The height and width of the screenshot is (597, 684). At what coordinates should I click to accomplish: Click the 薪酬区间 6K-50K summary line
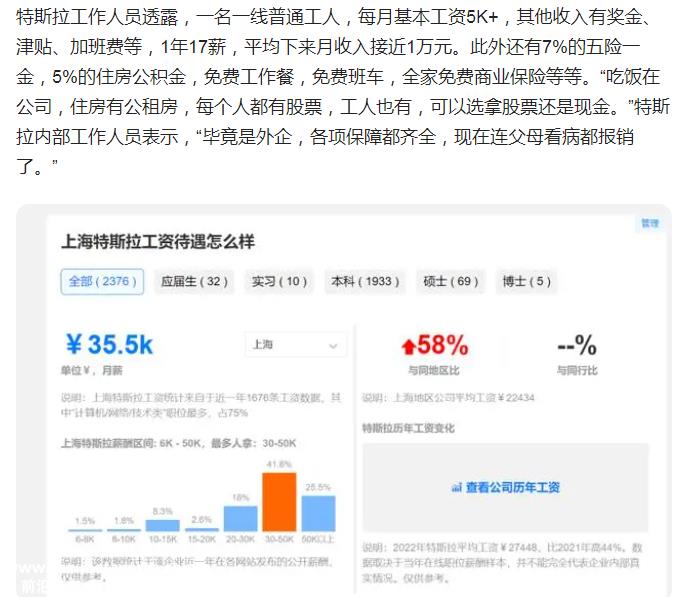pos(178,443)
